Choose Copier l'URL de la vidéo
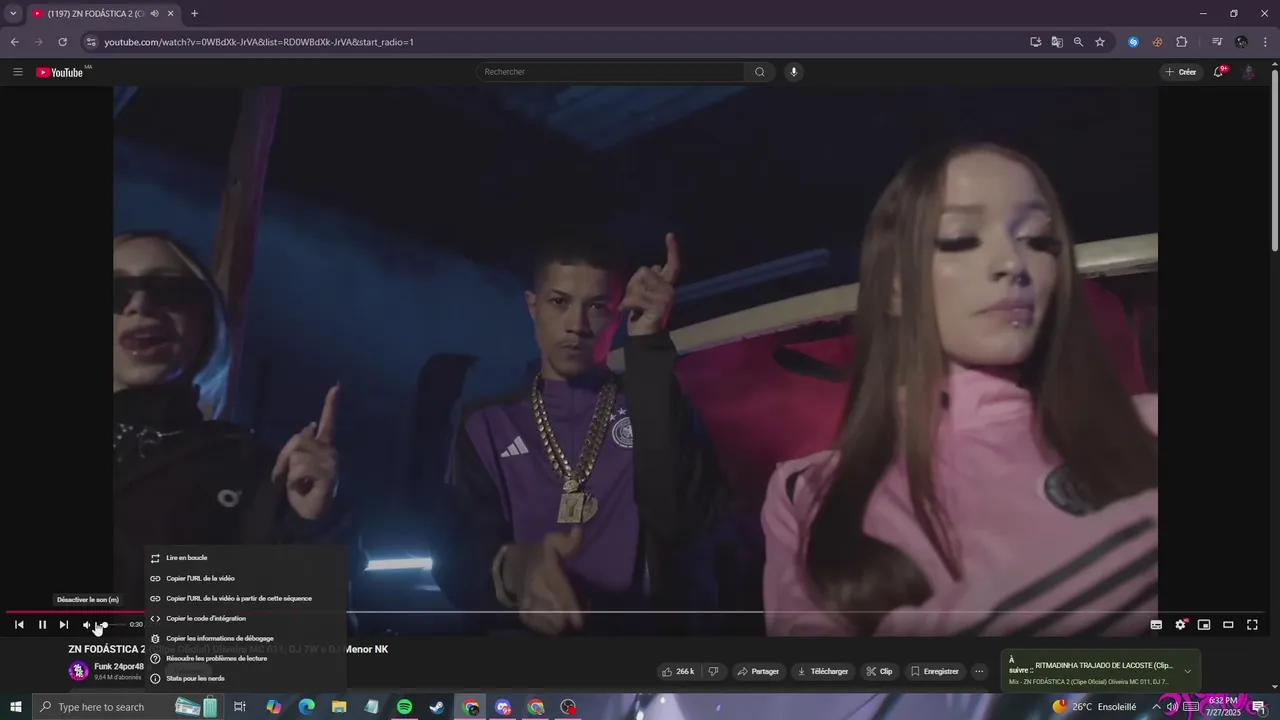This screenshot has width=1280, height=720. tap(245, 578)
